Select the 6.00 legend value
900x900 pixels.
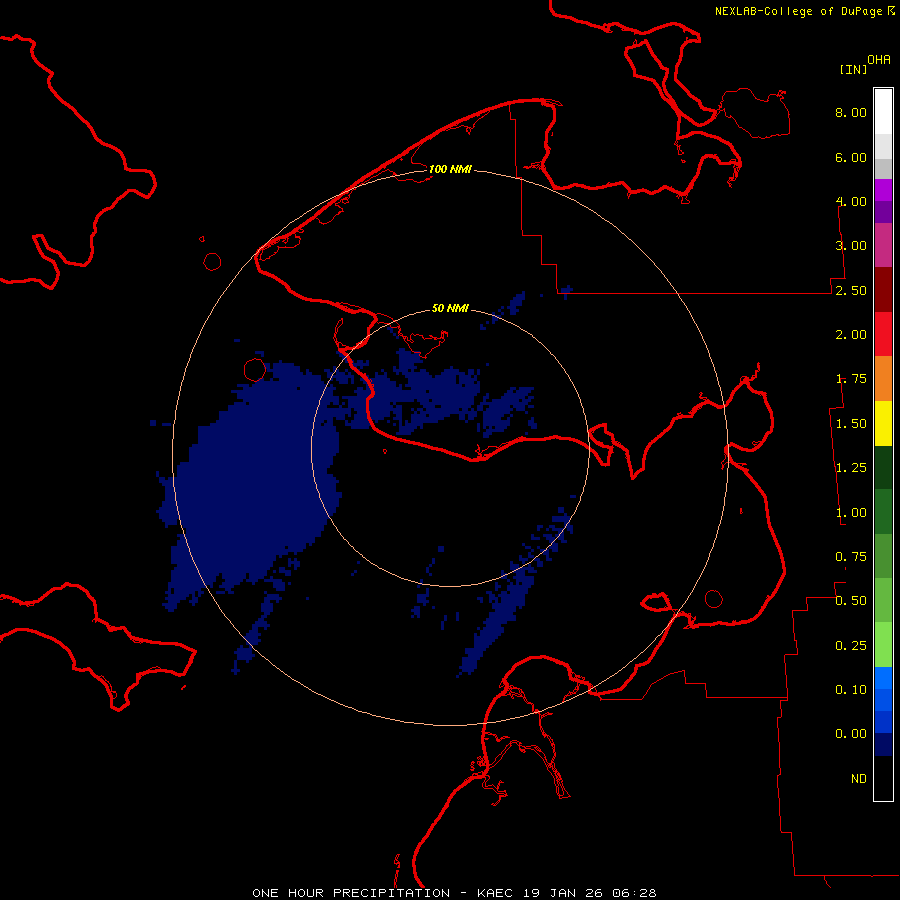[851, 157]
